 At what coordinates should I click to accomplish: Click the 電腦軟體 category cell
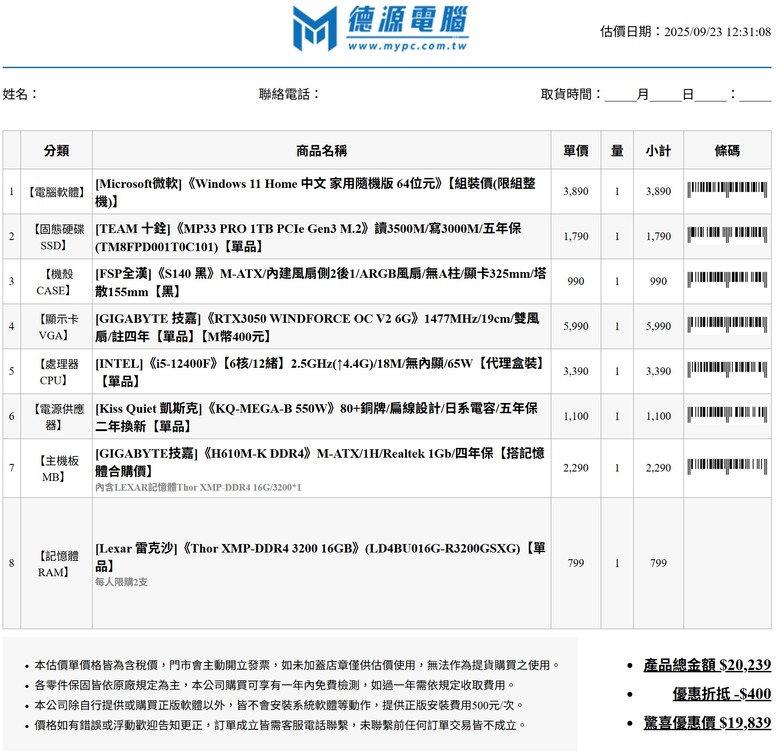pos(56,192)
